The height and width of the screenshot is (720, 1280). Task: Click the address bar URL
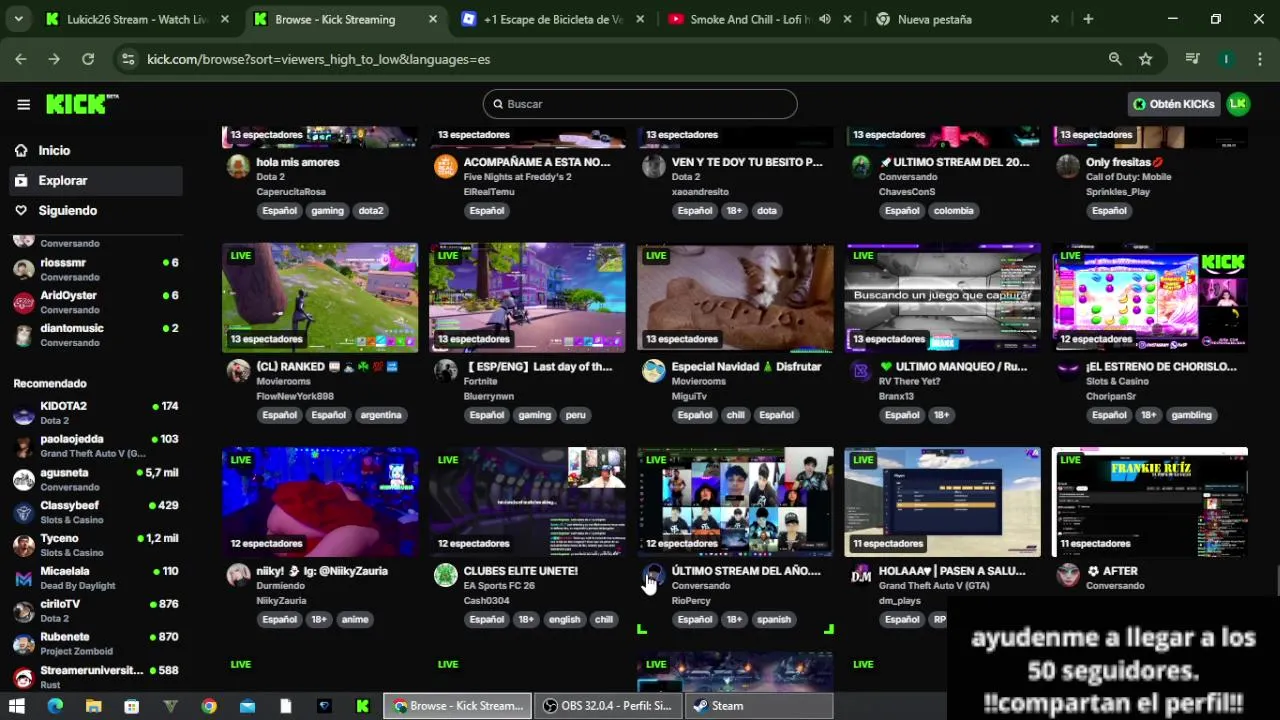pyautogui.click(x=318, y=59)
